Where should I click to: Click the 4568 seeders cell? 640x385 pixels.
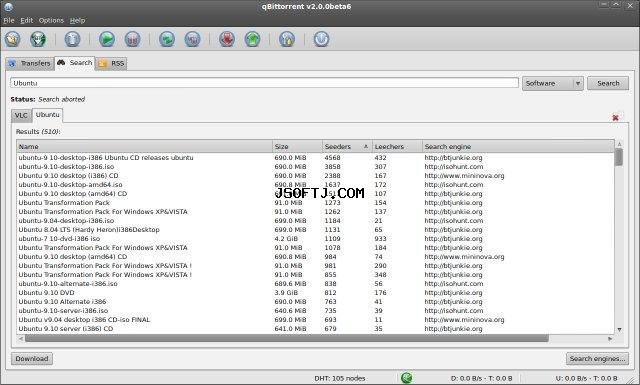click(332, 158)
